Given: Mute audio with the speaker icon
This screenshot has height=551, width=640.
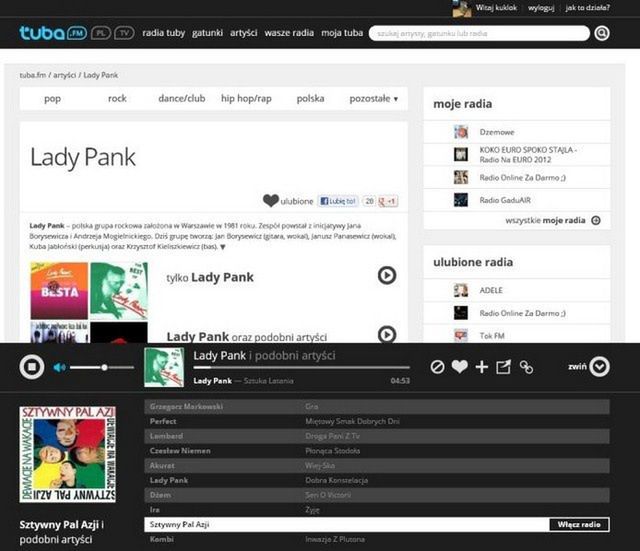Looking at the screenshot, I should pyautogui.click(x=59, y=367).
